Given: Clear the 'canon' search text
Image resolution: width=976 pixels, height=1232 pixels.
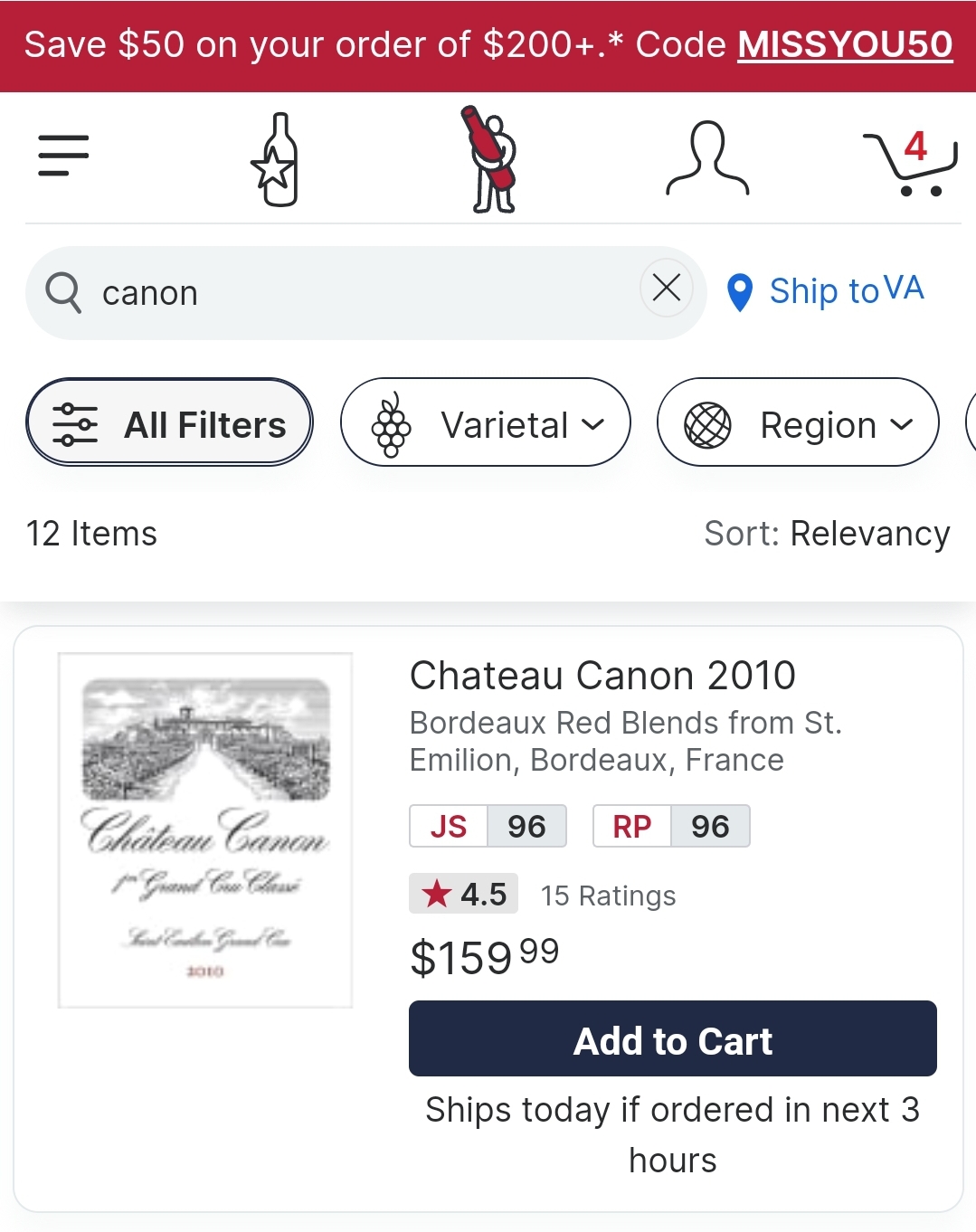Looking at the screenshot, I should pos(667,289).
